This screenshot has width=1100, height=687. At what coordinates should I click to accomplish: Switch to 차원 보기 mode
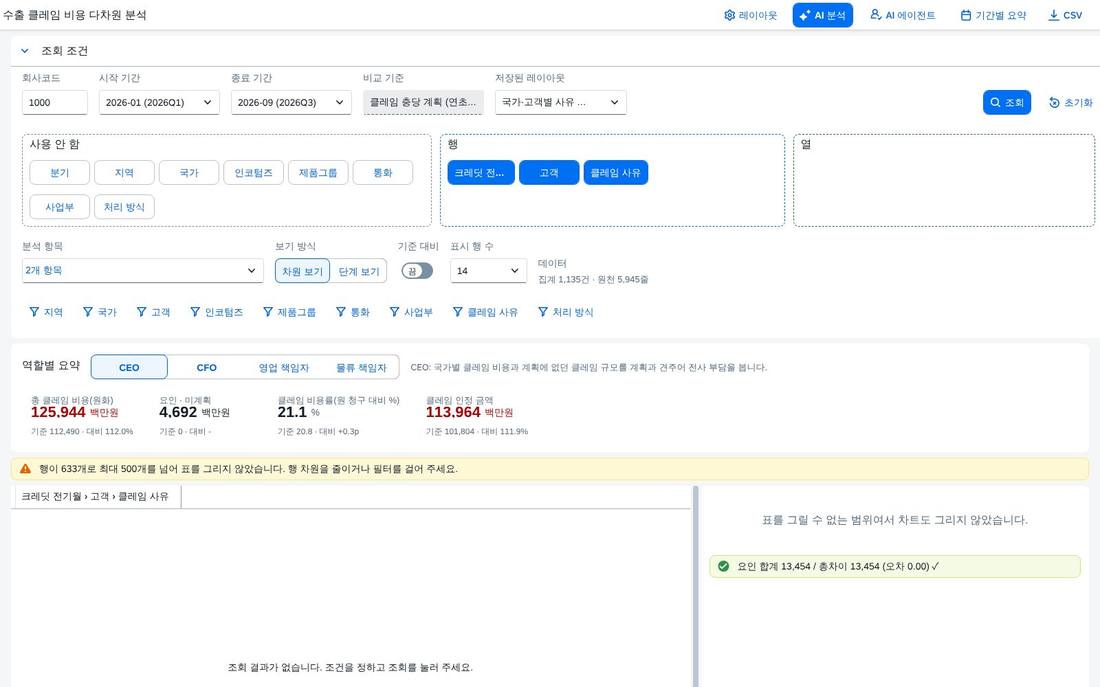(x=302, y=272)
